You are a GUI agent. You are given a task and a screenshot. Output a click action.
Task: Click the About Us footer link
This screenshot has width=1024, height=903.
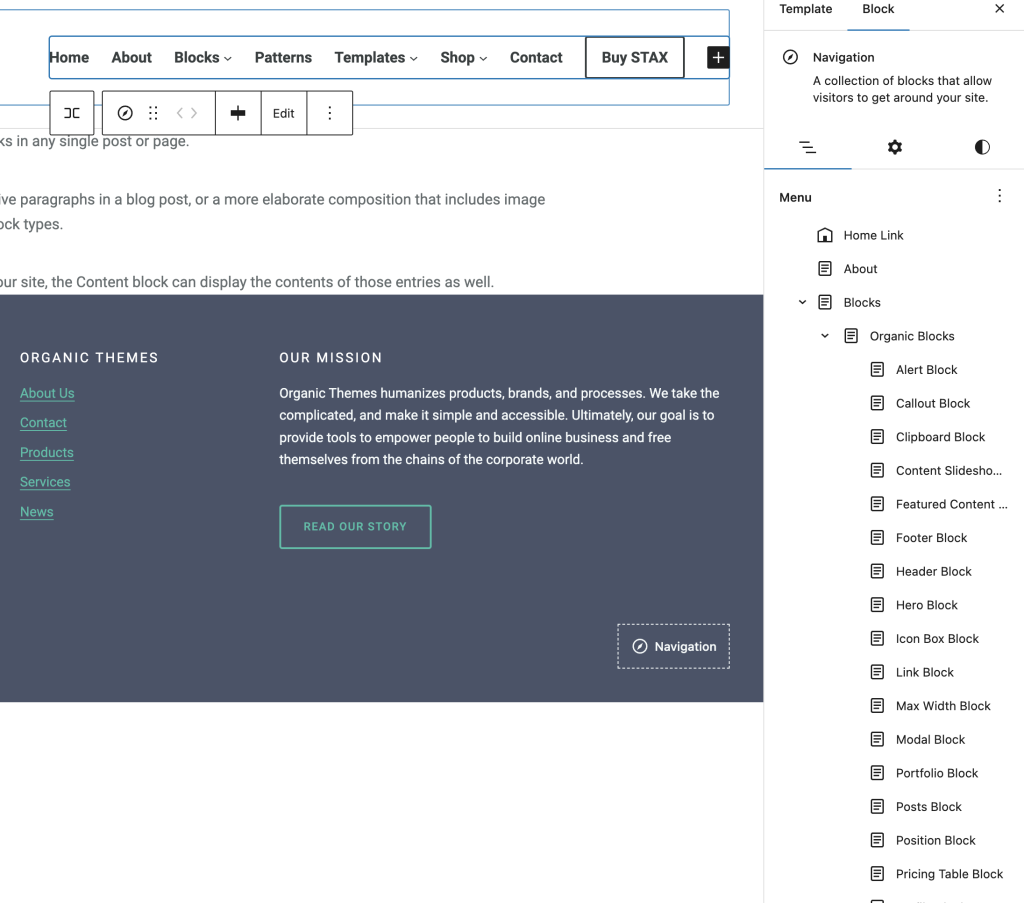tap(47, 393)
